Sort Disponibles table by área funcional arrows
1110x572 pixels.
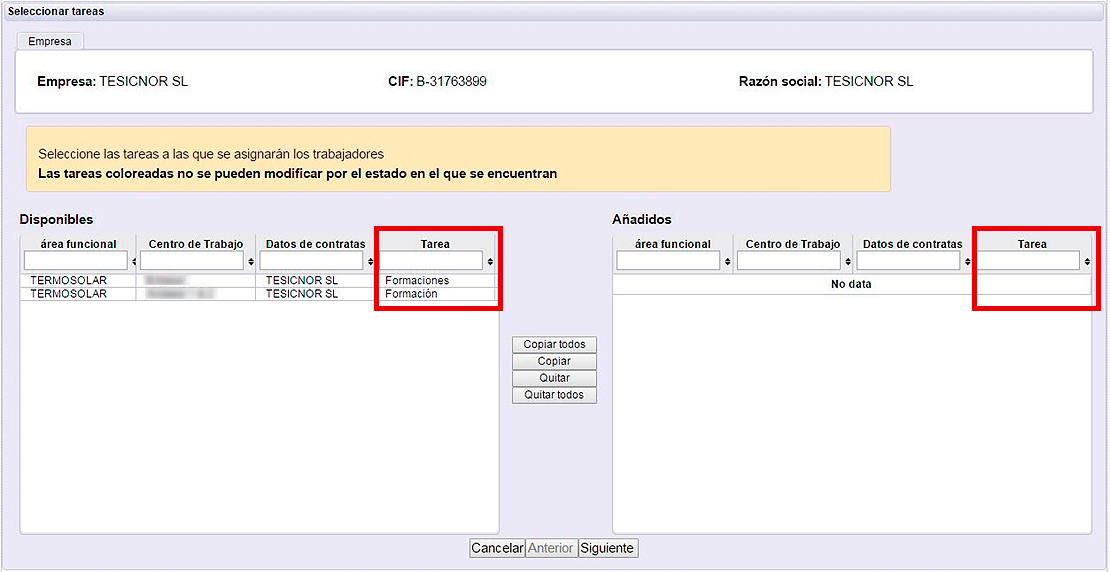(134, 261)
